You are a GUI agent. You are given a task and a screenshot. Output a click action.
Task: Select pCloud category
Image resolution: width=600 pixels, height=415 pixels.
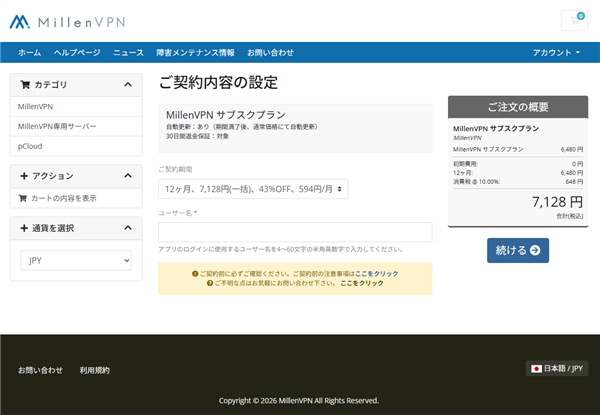pos(76,146)
